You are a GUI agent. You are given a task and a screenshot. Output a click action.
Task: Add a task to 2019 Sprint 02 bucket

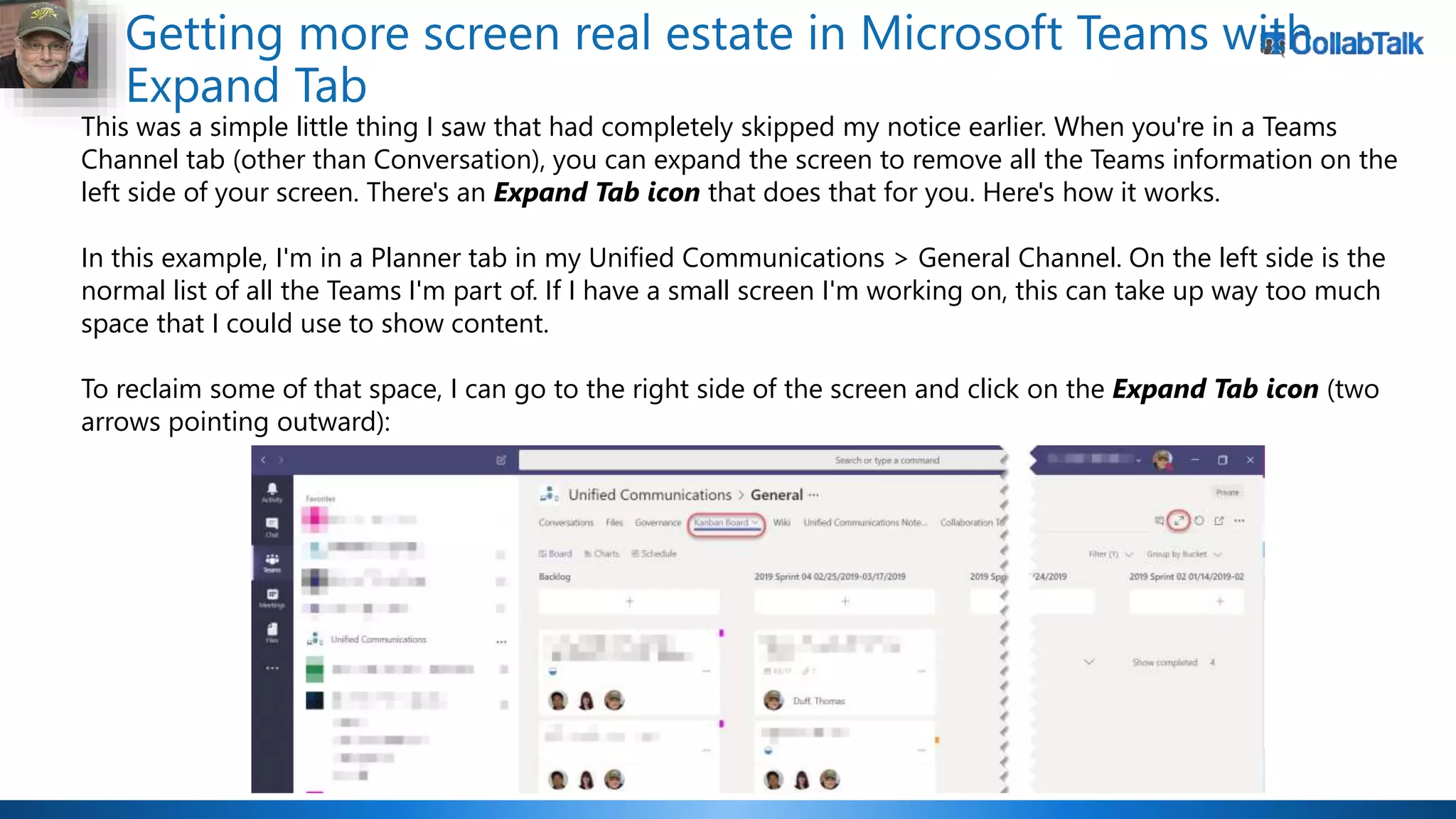pyautogui.click(x=1187, y=601)
